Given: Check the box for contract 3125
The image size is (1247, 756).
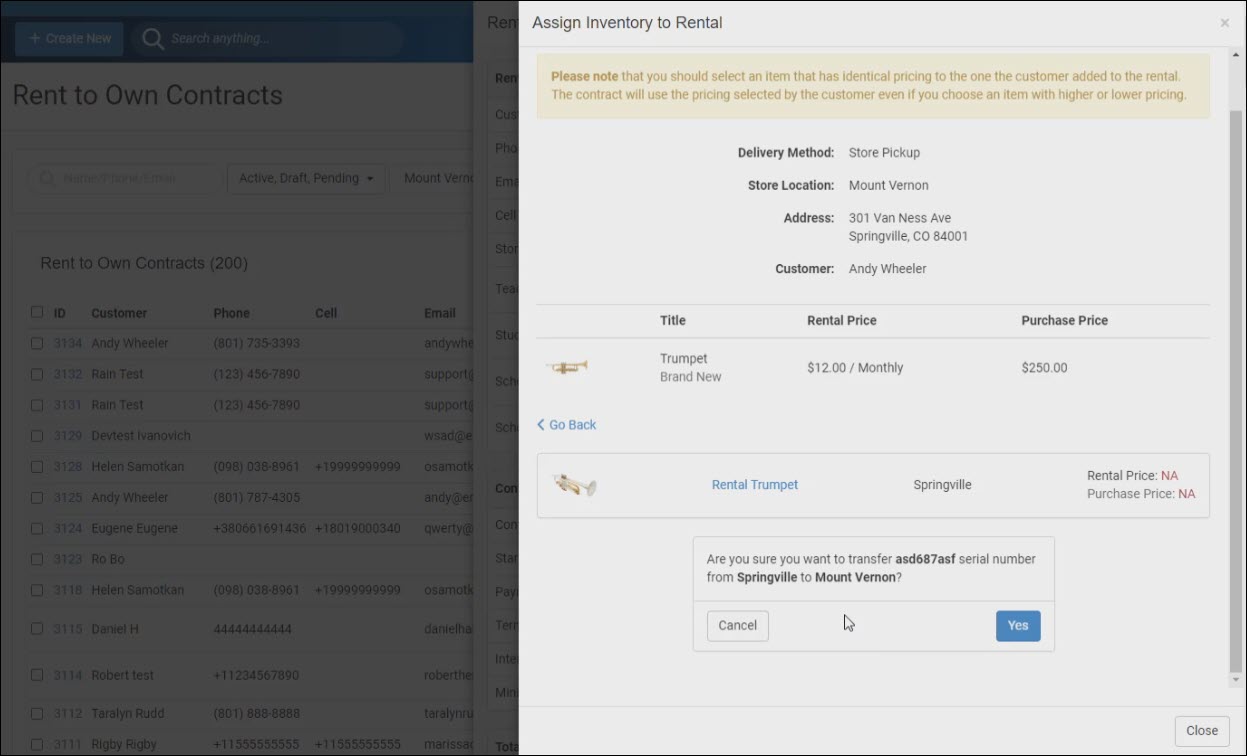Looking at the screenshot, I should tap(37, 497).
